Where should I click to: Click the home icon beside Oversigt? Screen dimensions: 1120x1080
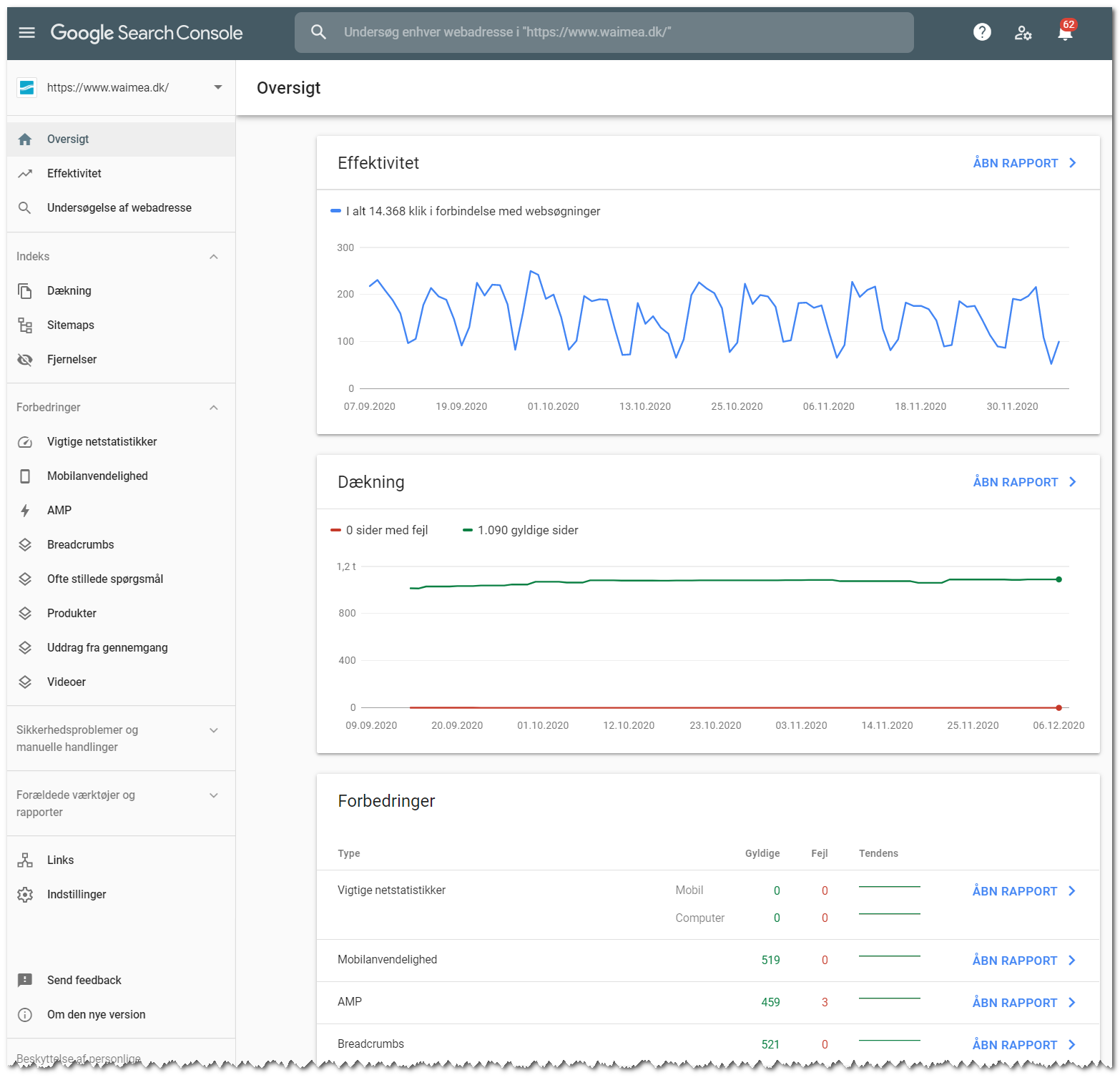pyautogui.click(x=25, y=139)
